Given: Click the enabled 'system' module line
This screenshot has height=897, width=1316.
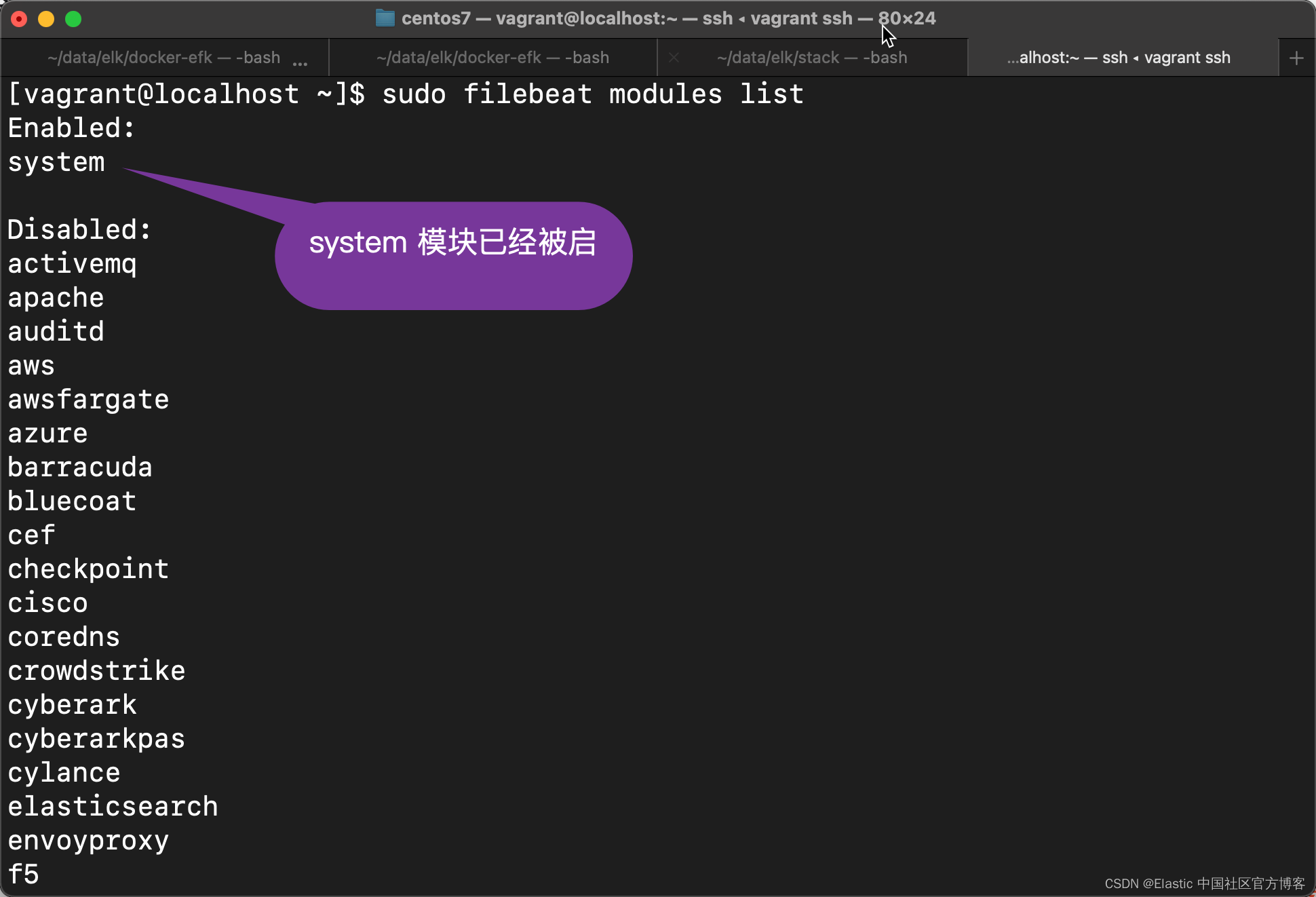Looking at the screenshot, I should (x=56, y=162).
